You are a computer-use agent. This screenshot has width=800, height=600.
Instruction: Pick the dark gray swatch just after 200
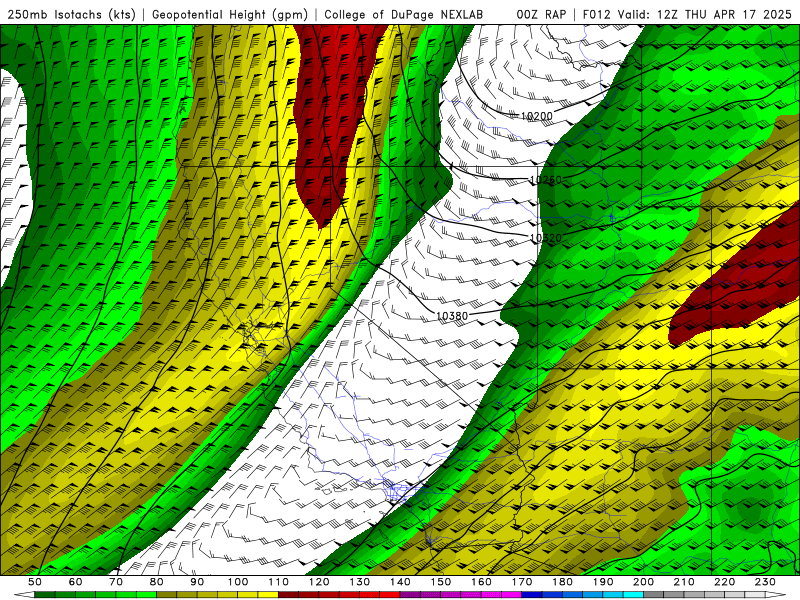click(x=654, y=595)
